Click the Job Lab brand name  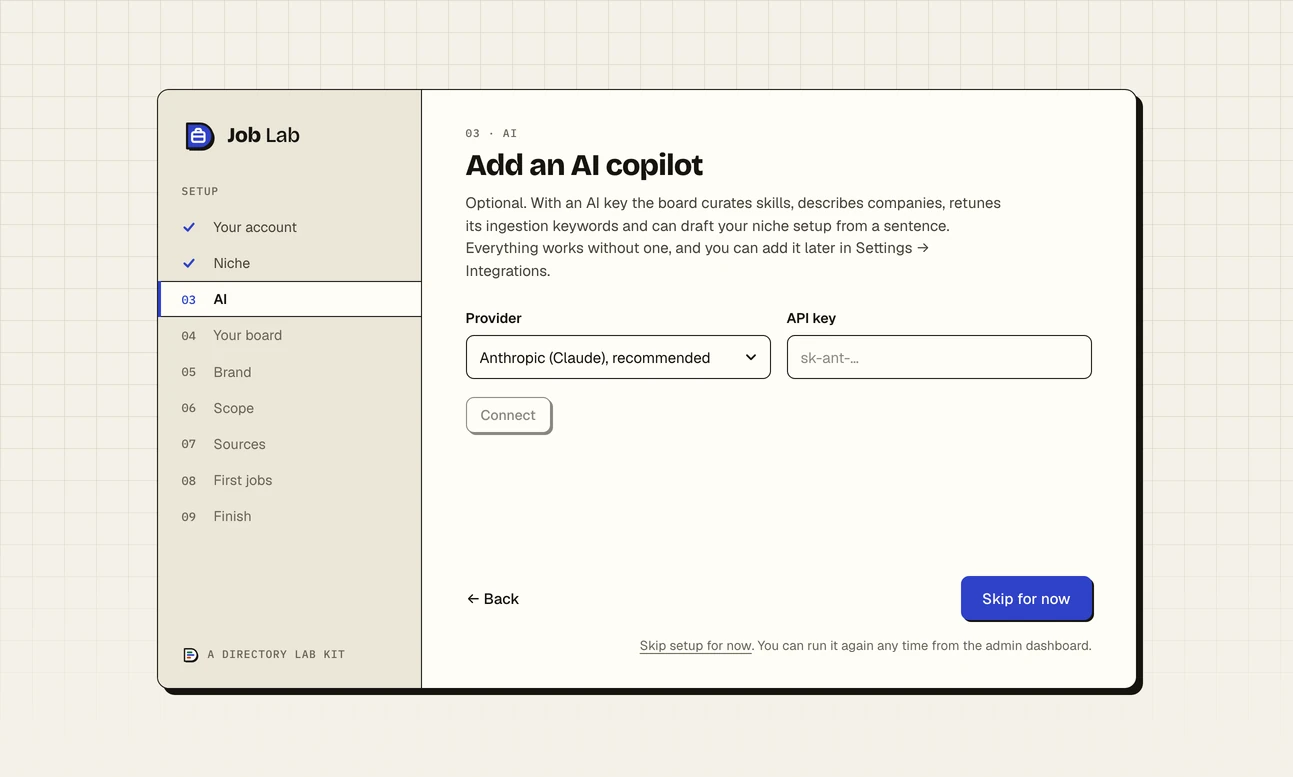(x=263, y=135)
